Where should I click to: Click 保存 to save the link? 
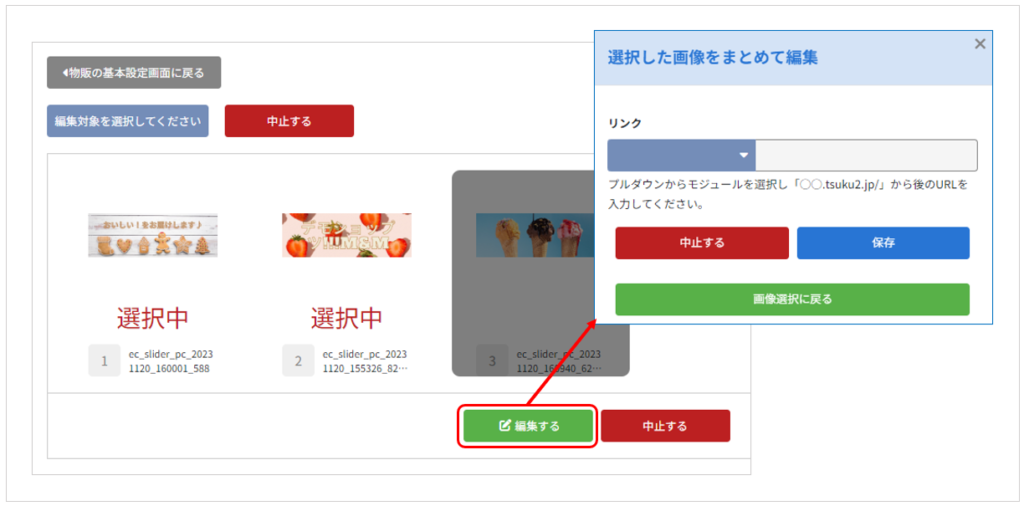tap(883, 243)
